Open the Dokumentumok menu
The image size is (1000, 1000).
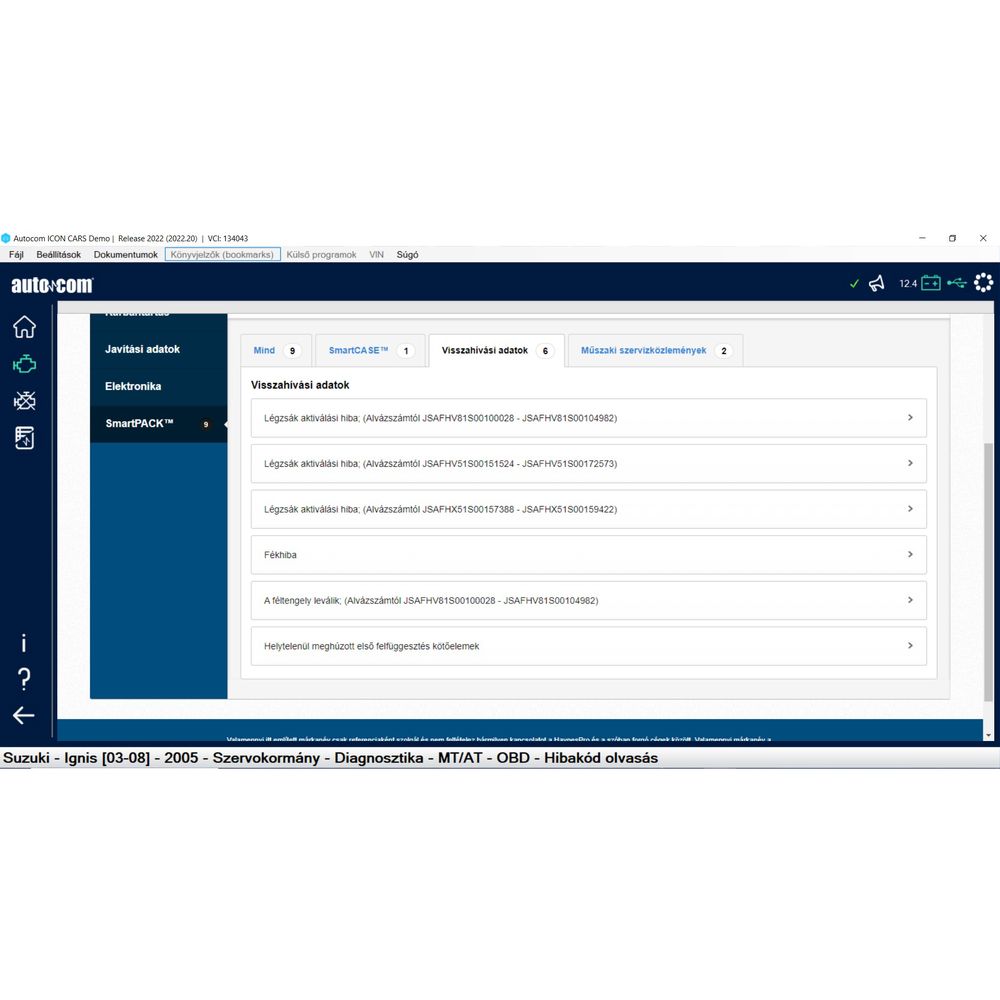[126, 255]
